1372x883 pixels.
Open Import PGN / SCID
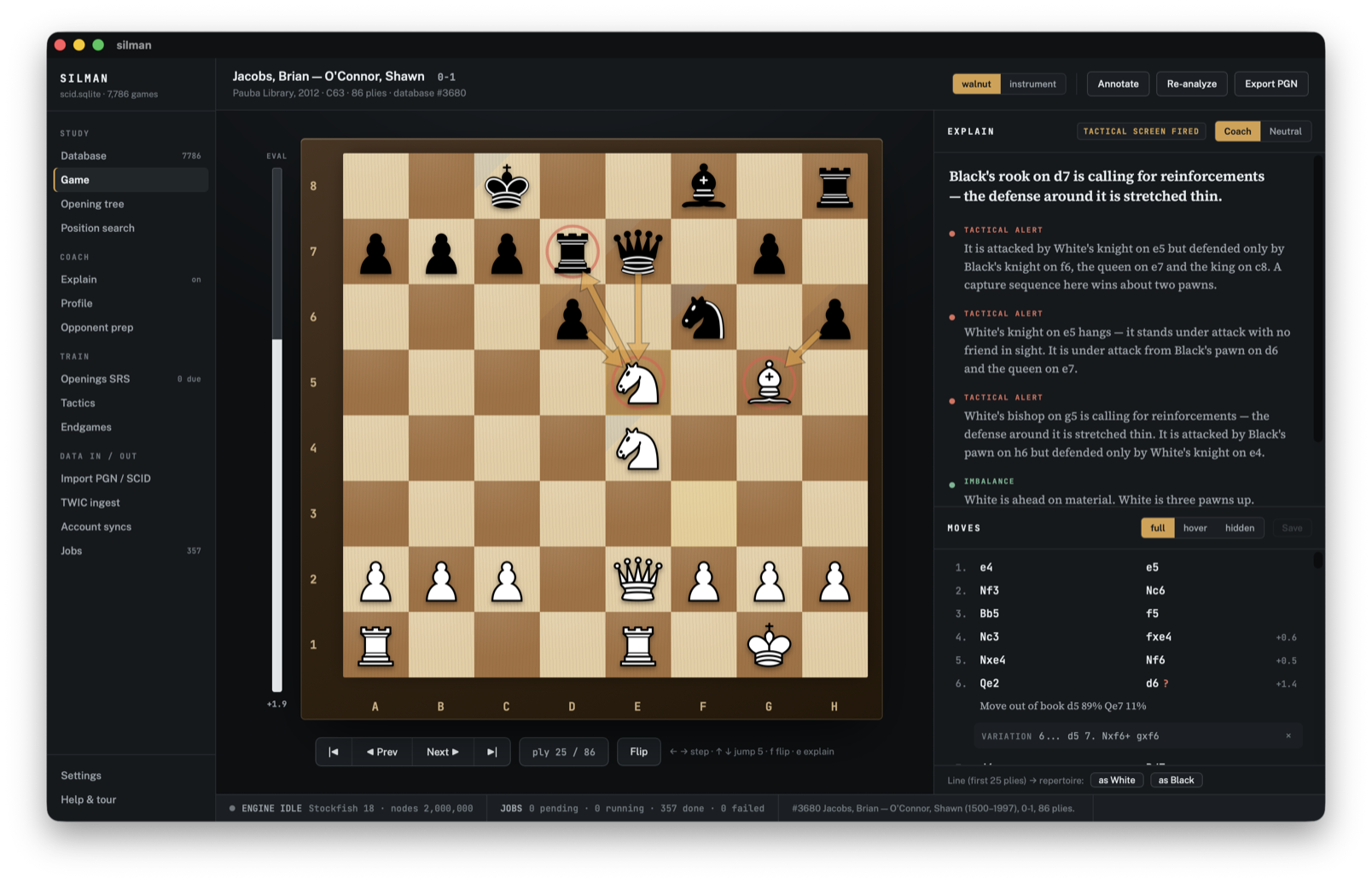click(131, 479)
